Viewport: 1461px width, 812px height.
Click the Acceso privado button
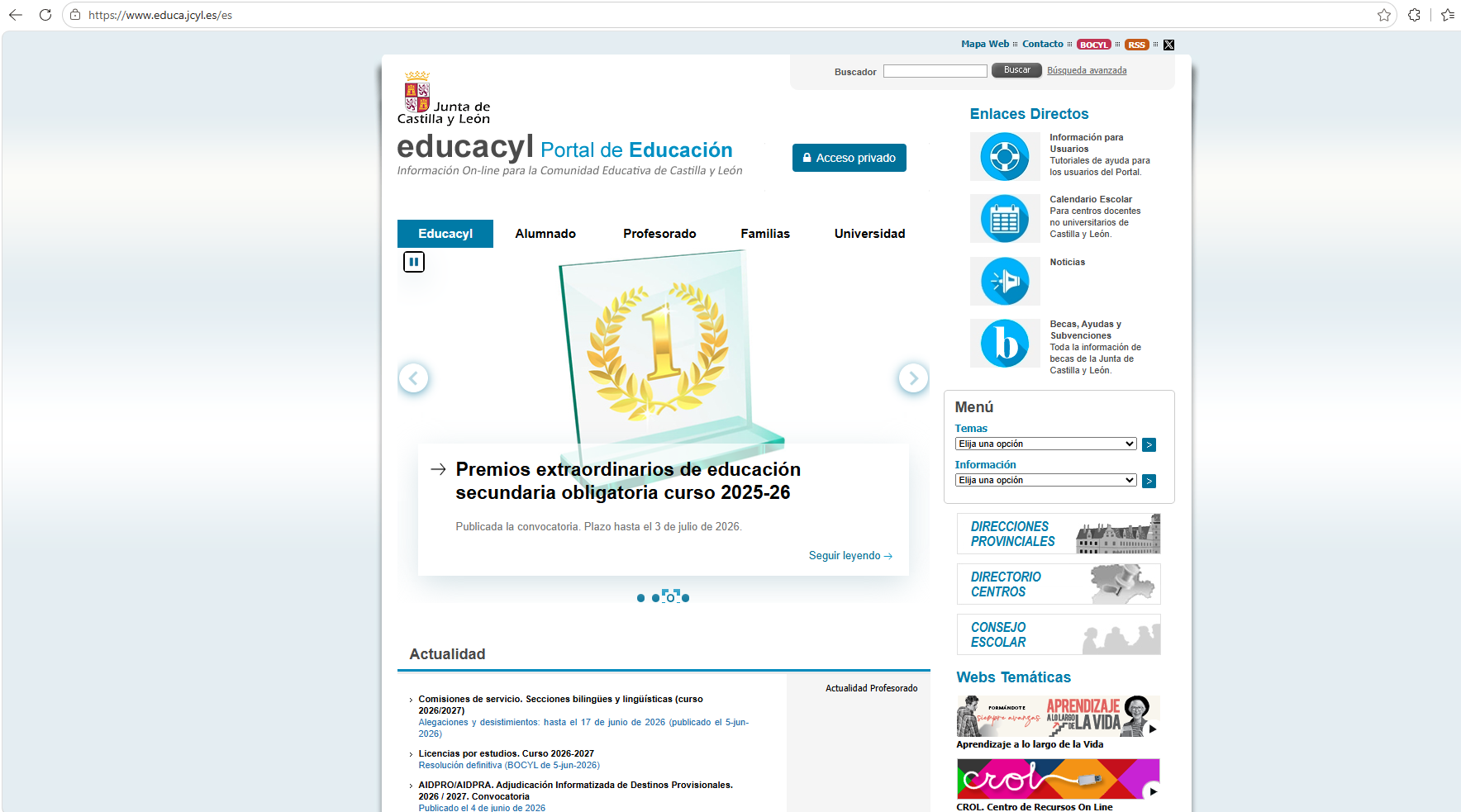(x=849, y=158)
